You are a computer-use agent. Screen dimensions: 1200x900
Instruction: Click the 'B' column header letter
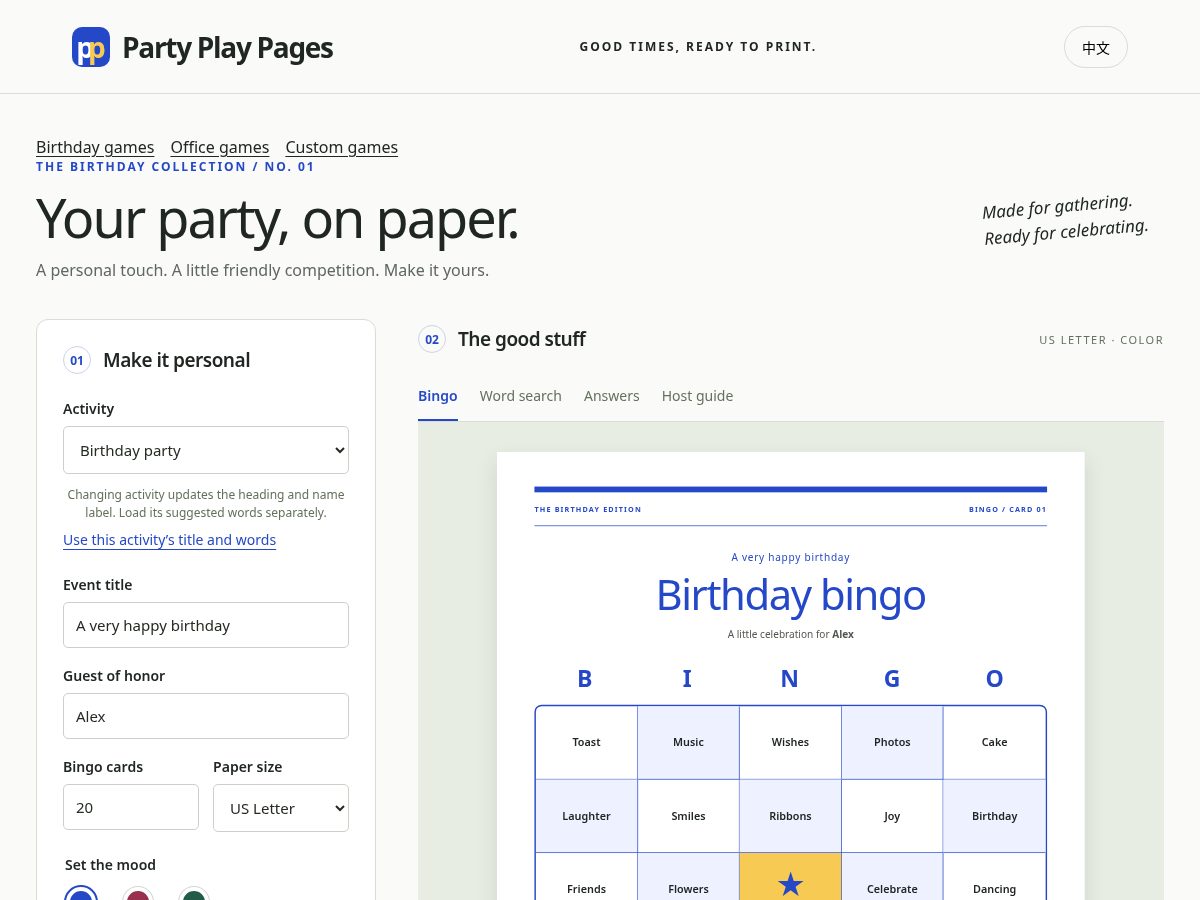pos(585,679)
